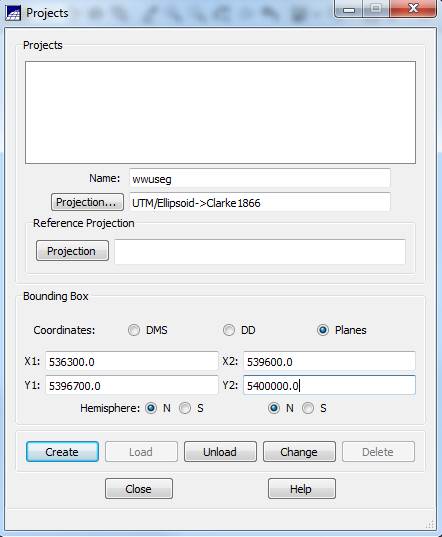The width and height of the screenshot is (442, 537).
Task: Close the Projects dialog via Close button
Action: coord(139,488)
